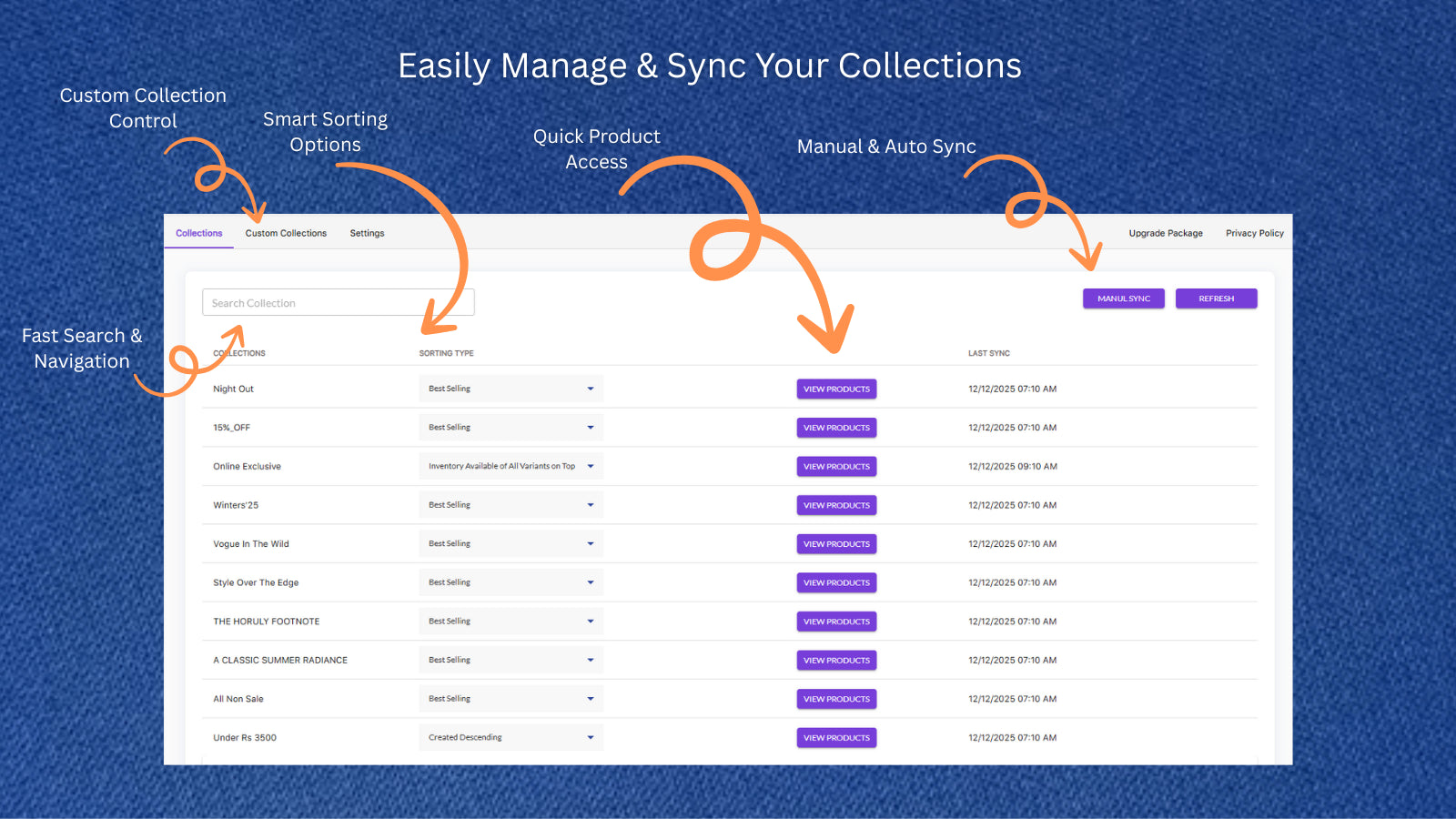Open the Upgrade Package page
Image resolution: width=1456 pixels, height=819 pixels.
(x=1166, y=233)
